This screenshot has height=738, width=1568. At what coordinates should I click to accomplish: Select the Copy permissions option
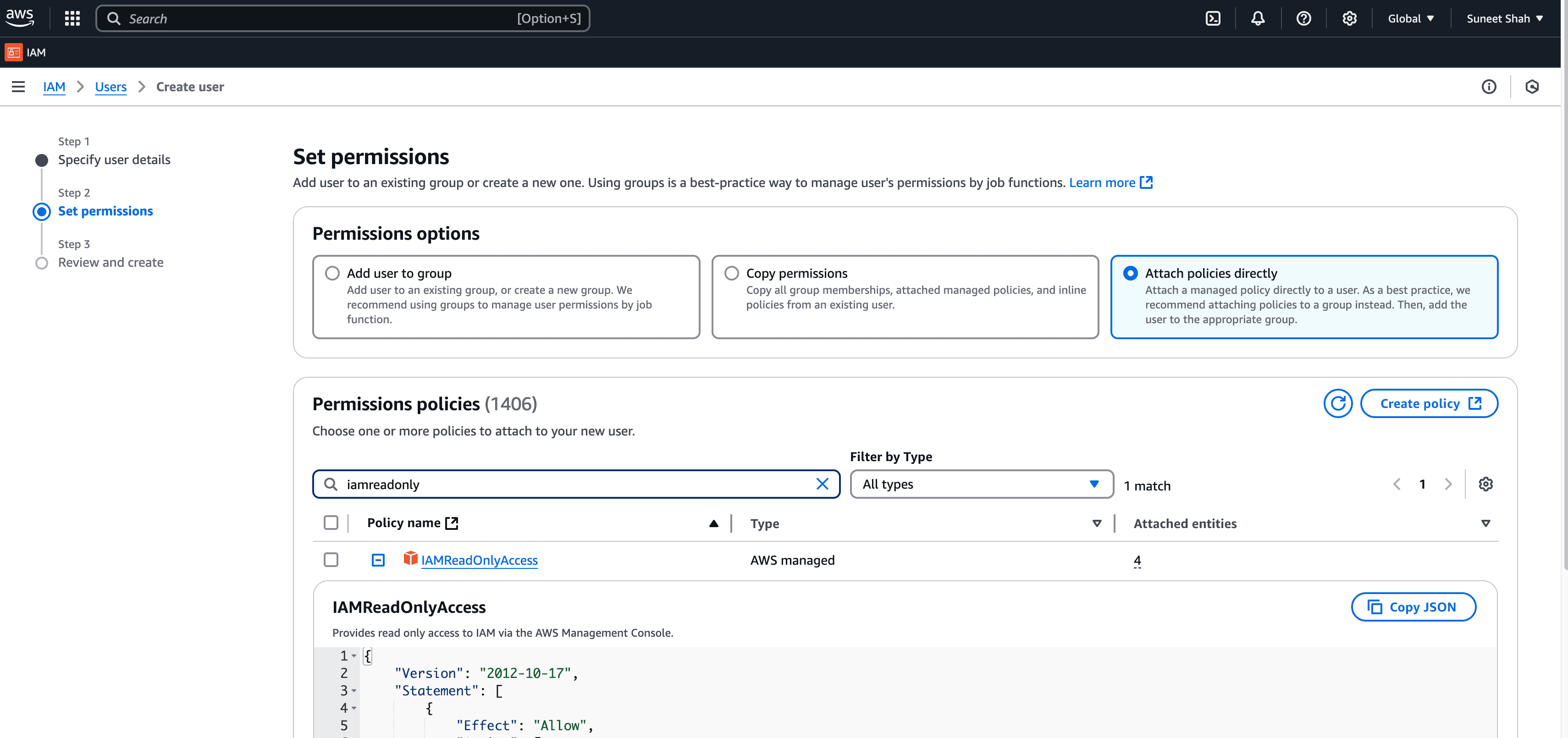coord(732,273)
